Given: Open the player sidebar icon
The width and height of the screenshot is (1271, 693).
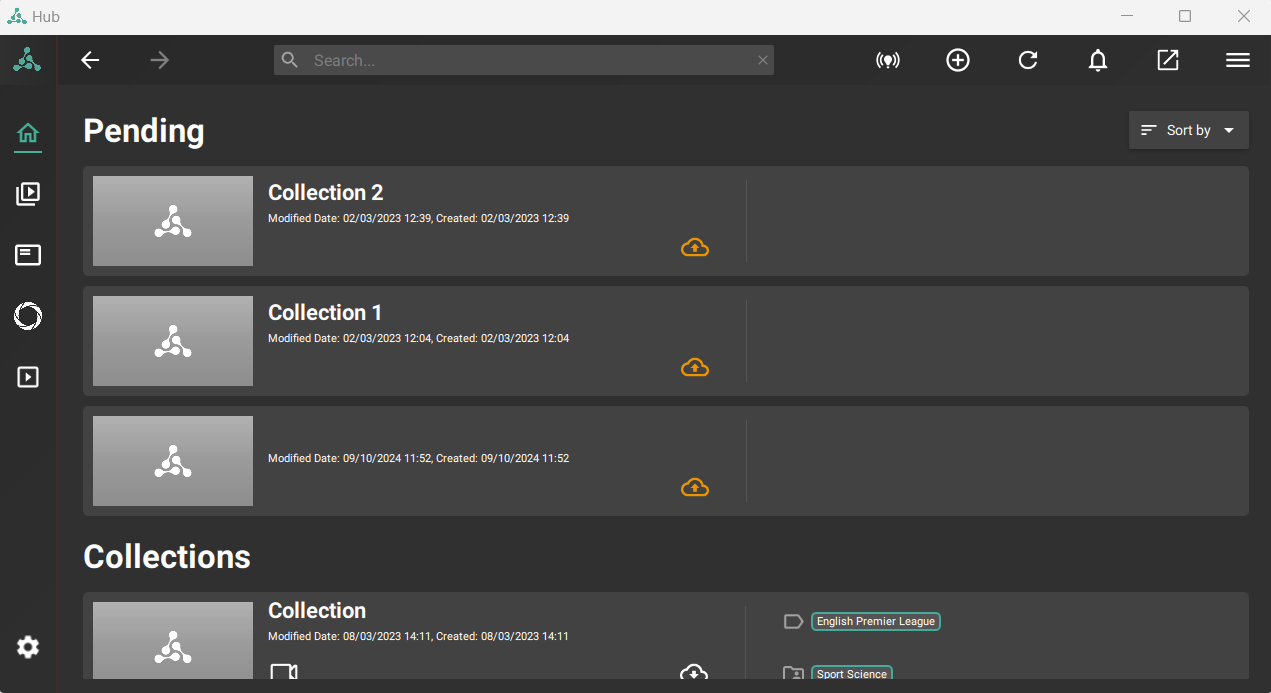Looking at the screenshot, I should click(28, 377).
